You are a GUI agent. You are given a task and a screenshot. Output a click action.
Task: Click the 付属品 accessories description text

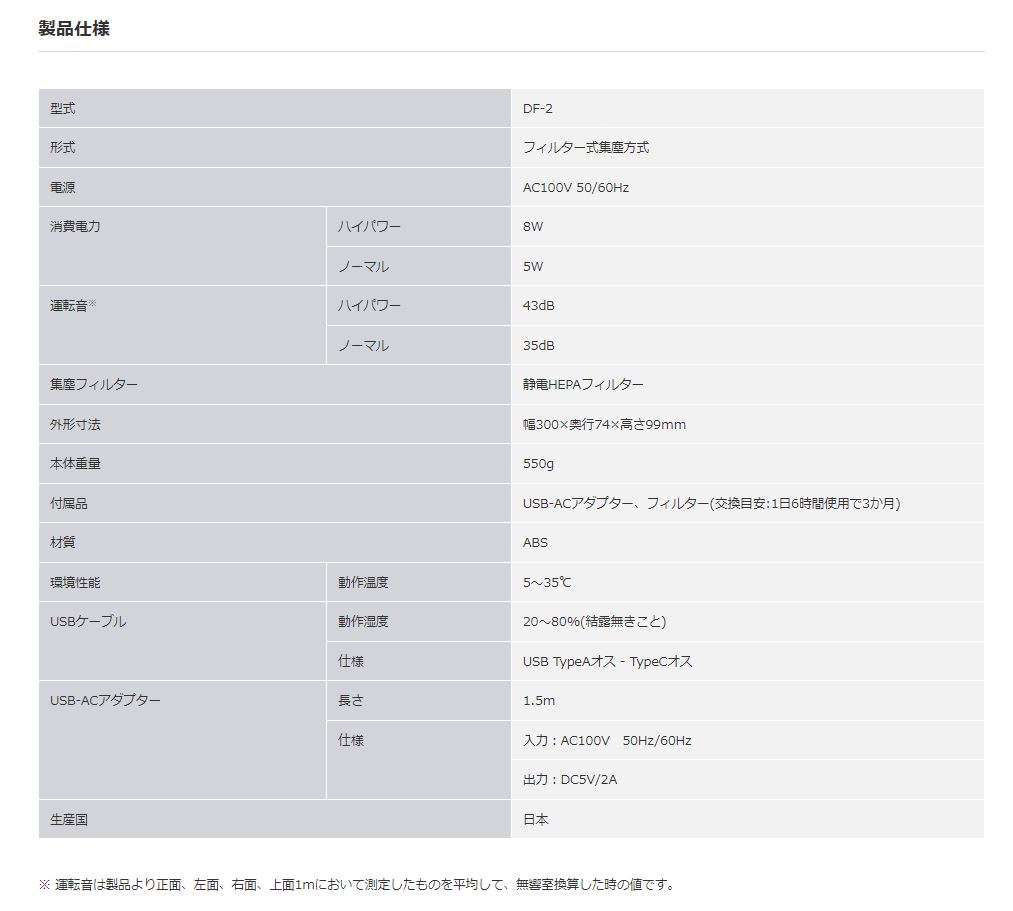pyautogui.click(x=710, y=503)
